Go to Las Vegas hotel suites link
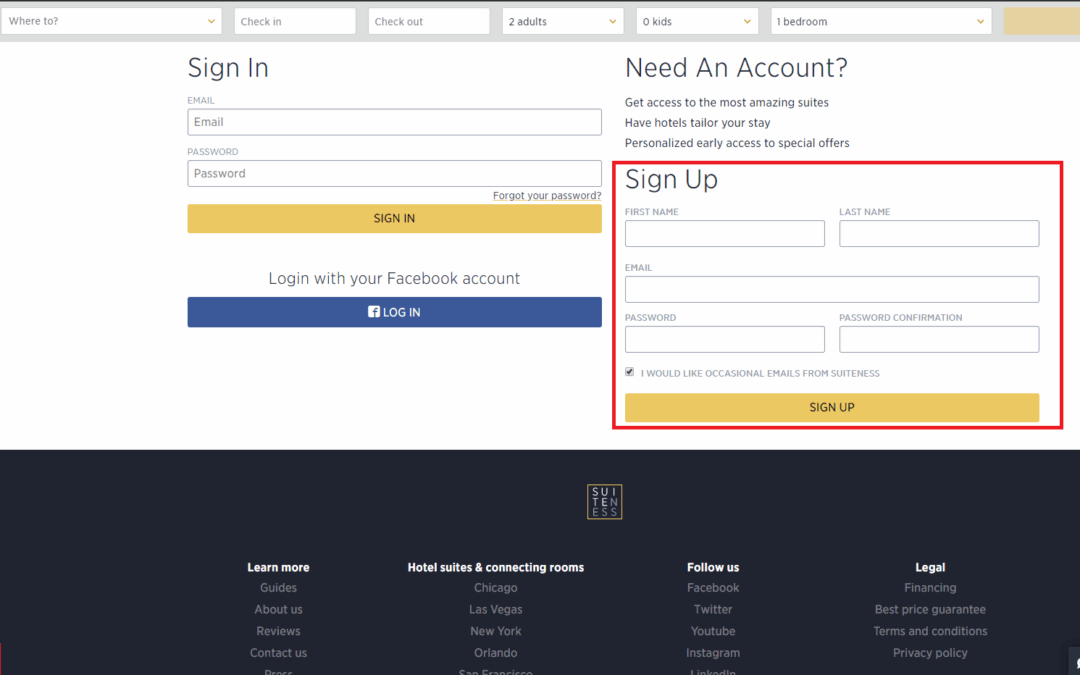Screen dimensions: 1080x675 (496, 609)
